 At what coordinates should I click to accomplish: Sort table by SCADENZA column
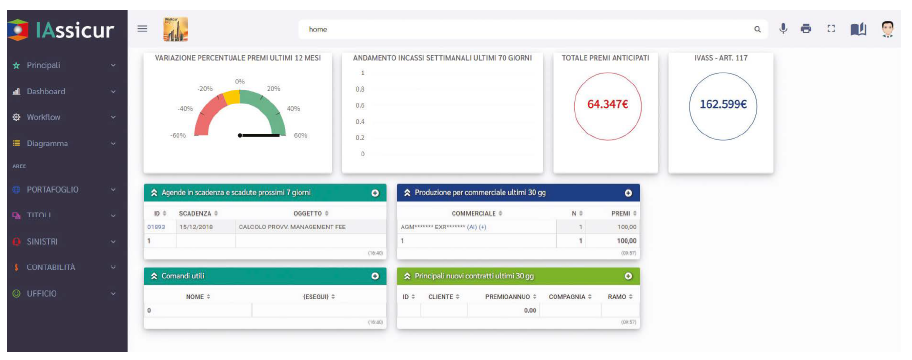click(x=198, y=213)
